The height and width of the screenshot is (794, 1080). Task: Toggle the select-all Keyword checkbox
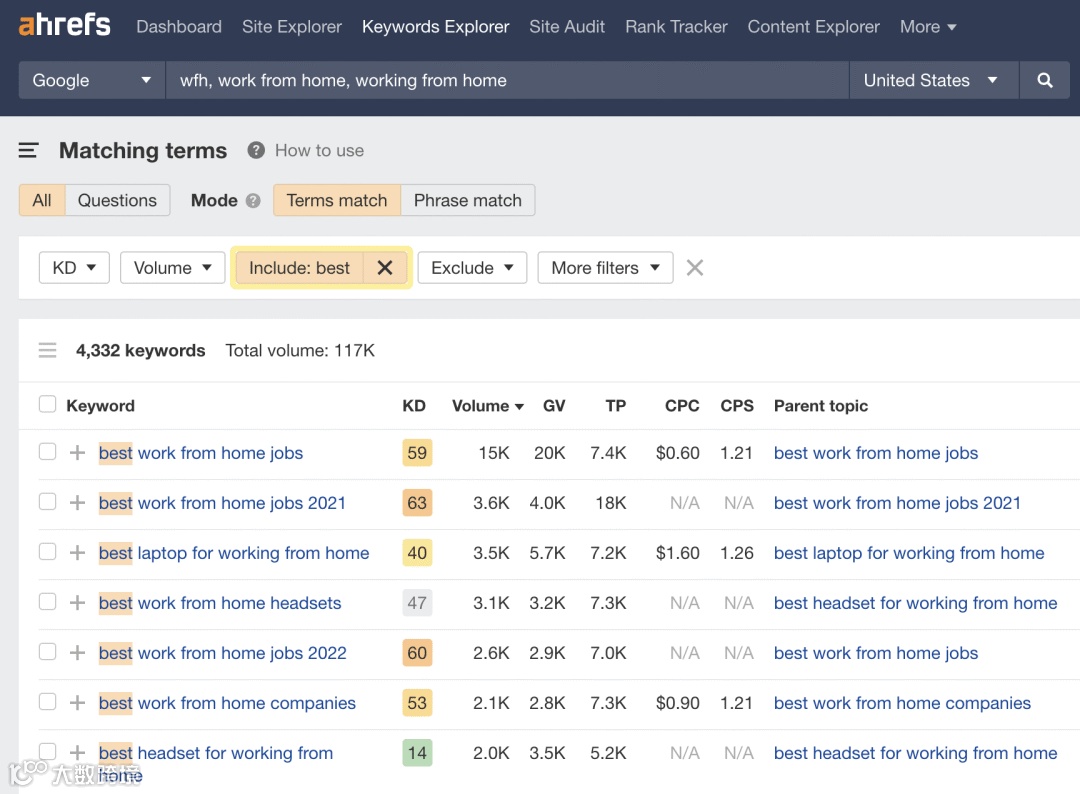click(48, 404)
